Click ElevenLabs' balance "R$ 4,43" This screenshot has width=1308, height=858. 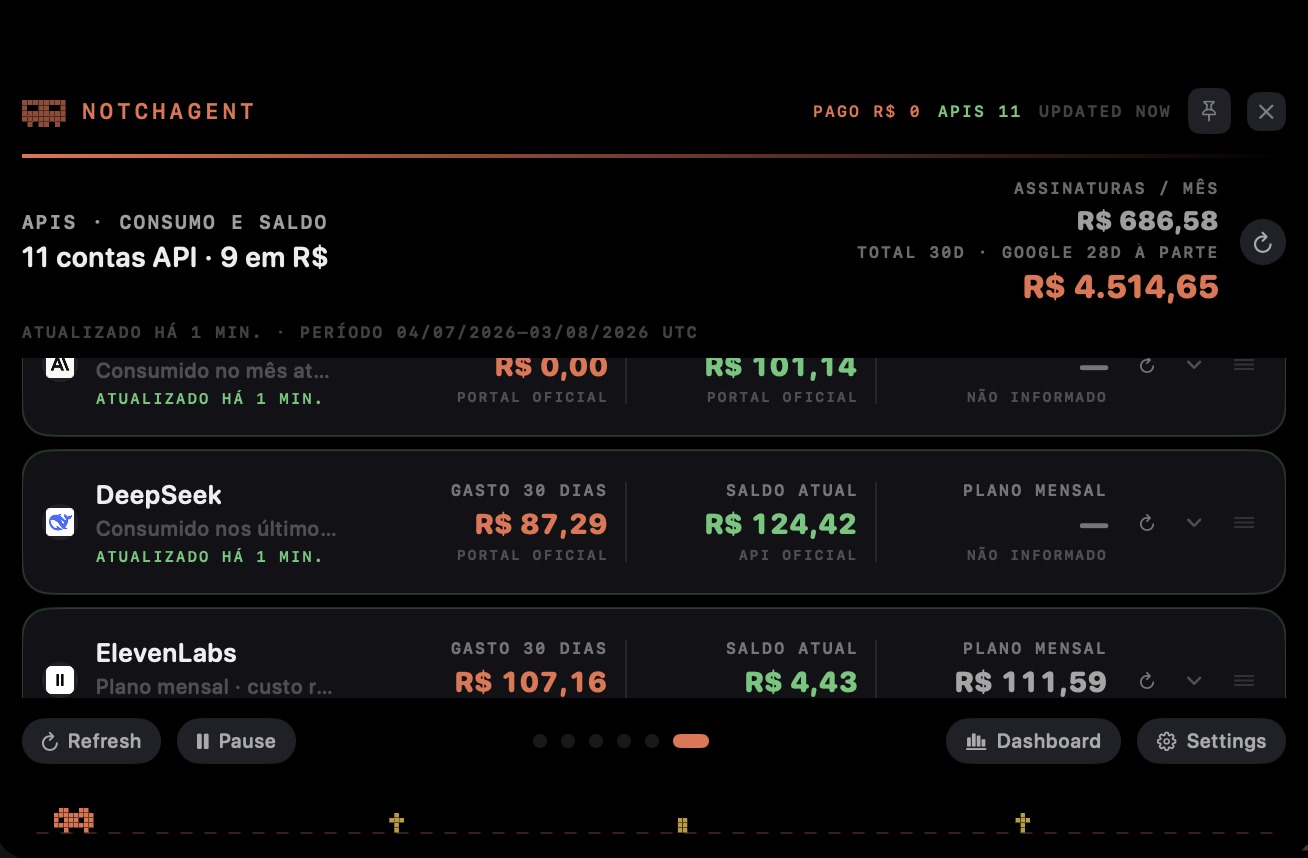tap(801, 682)
